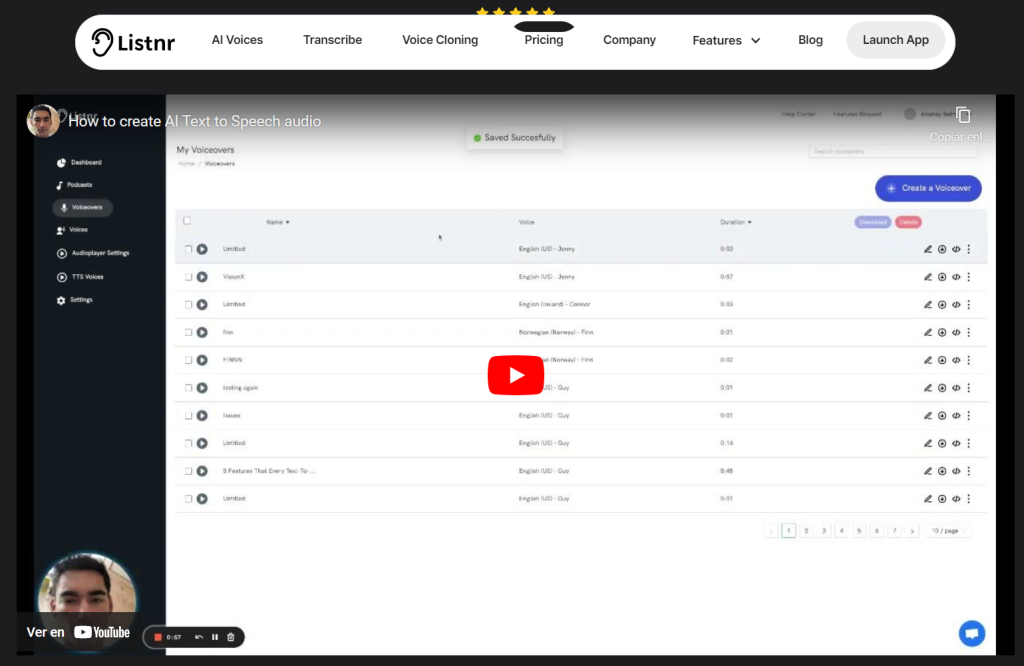Expand the Features dropdown

[726, 40]
